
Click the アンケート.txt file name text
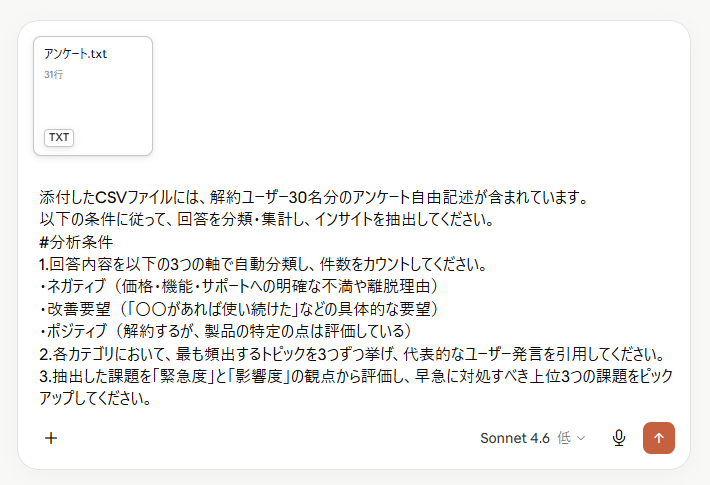75,54
